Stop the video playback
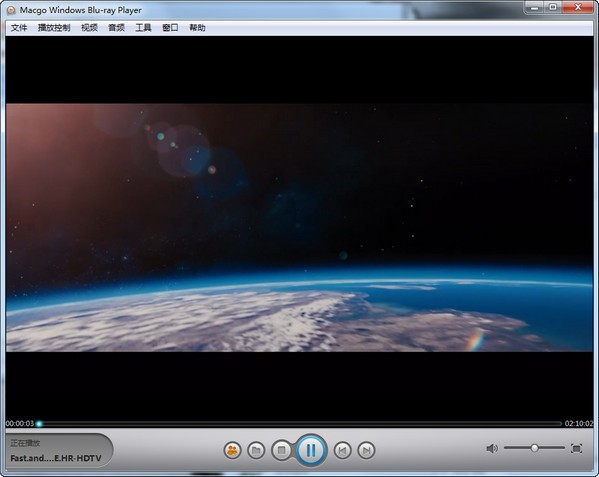The width and height of the screenshot is (599, 477). (281, 450)
